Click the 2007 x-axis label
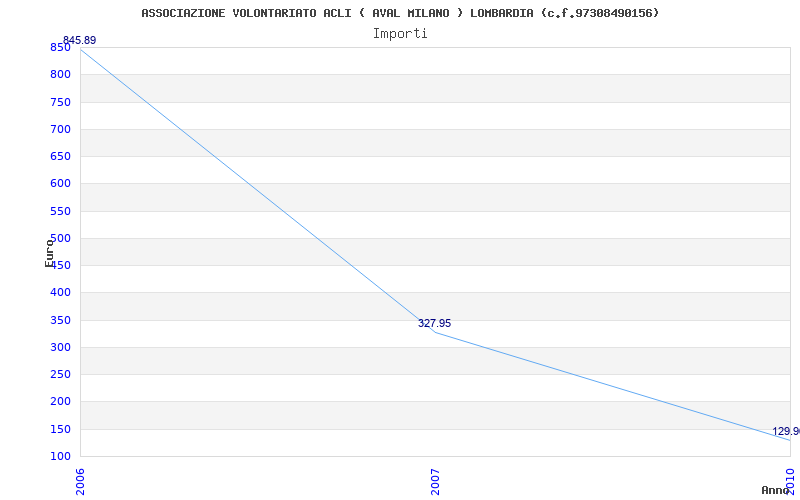This screenshot has width=800, height=500. pyautogui.click(x=435, y=482)
